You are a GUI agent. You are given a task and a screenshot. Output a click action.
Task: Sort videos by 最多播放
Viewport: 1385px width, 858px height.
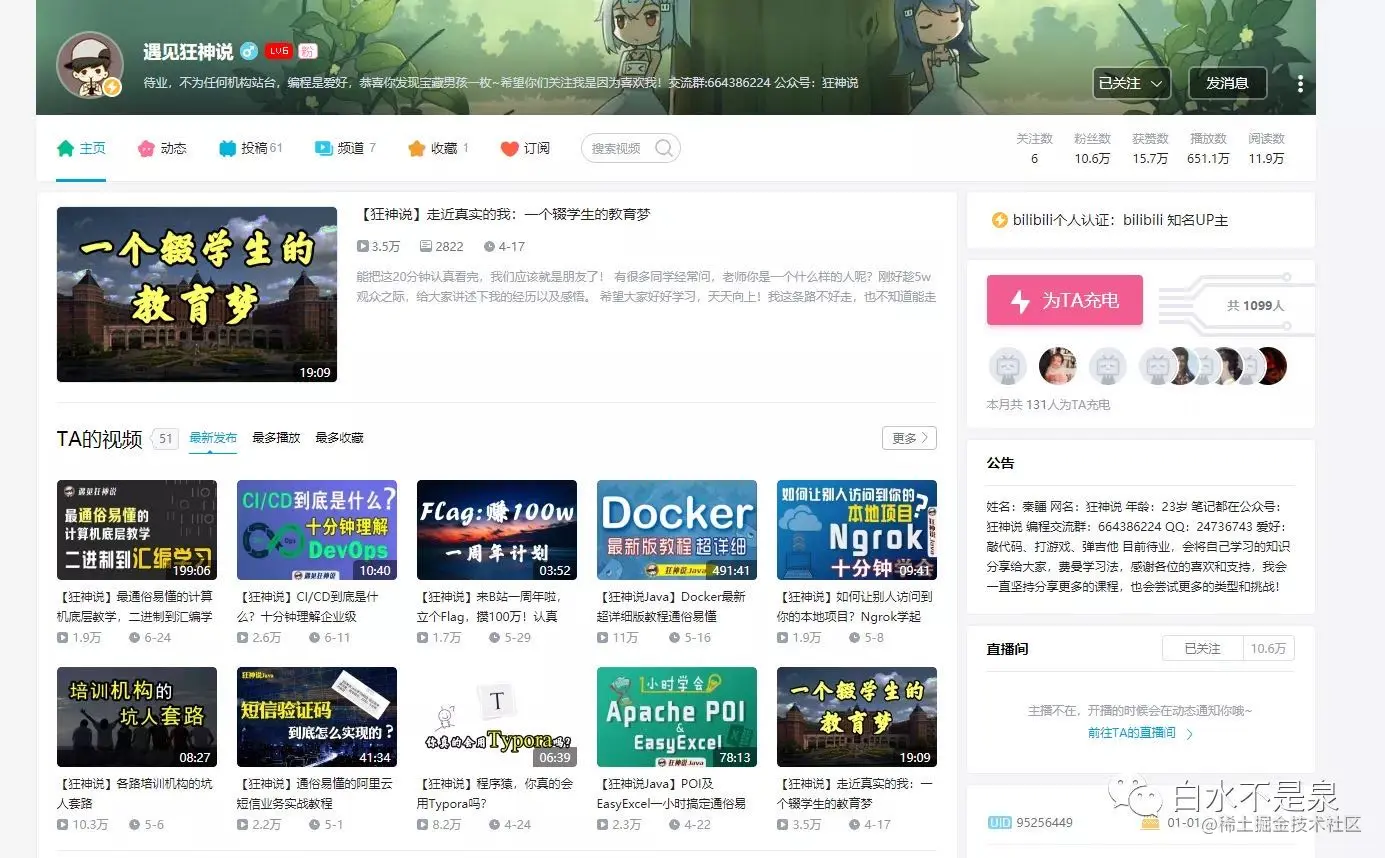click(x=276, y=438)
